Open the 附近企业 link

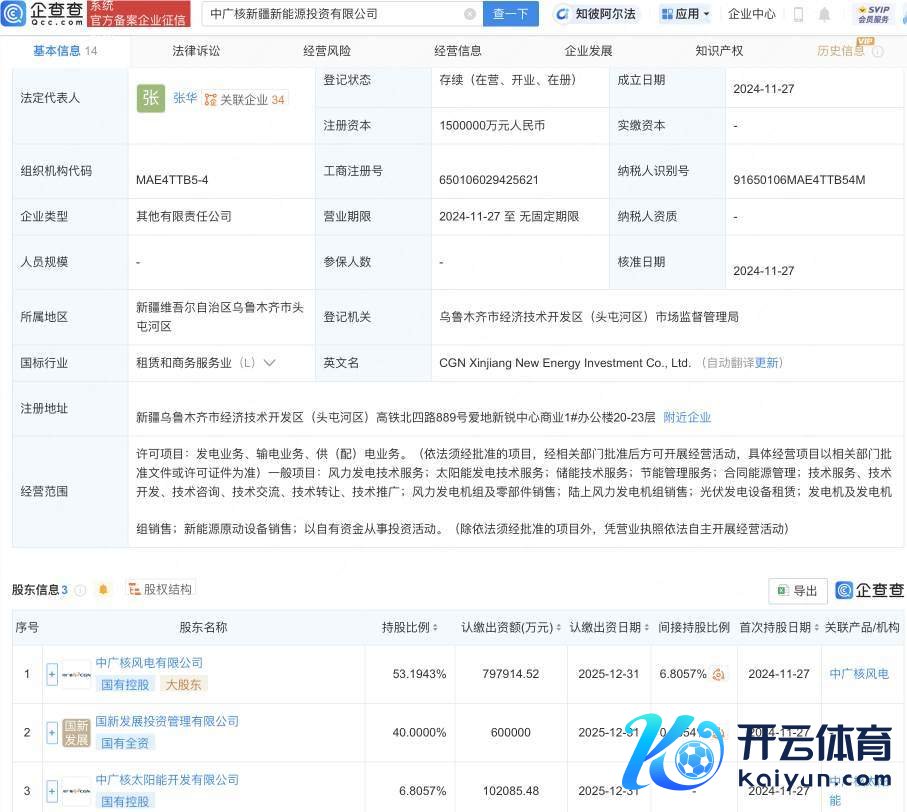687,417
